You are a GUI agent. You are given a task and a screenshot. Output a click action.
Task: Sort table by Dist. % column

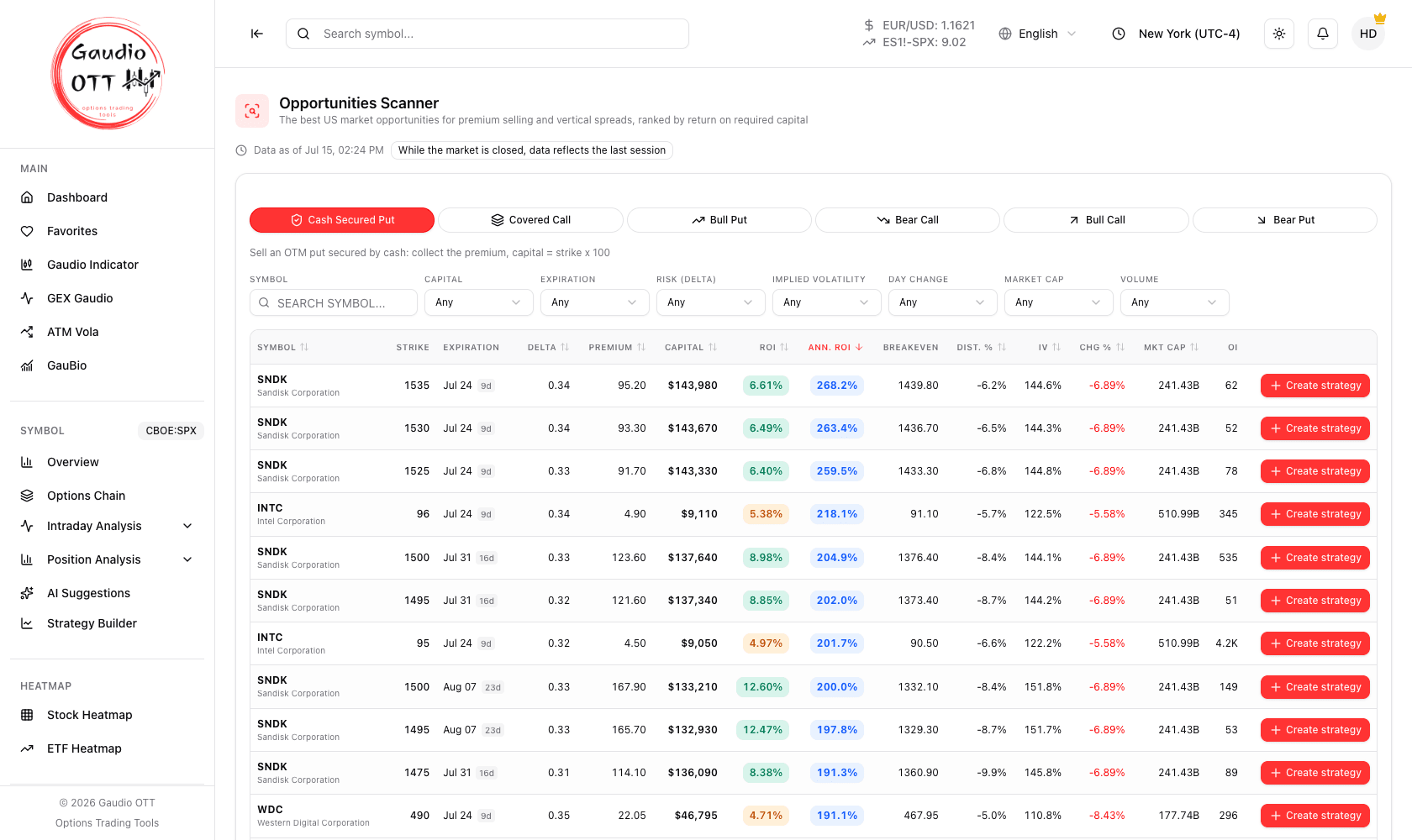pos(982,348)
